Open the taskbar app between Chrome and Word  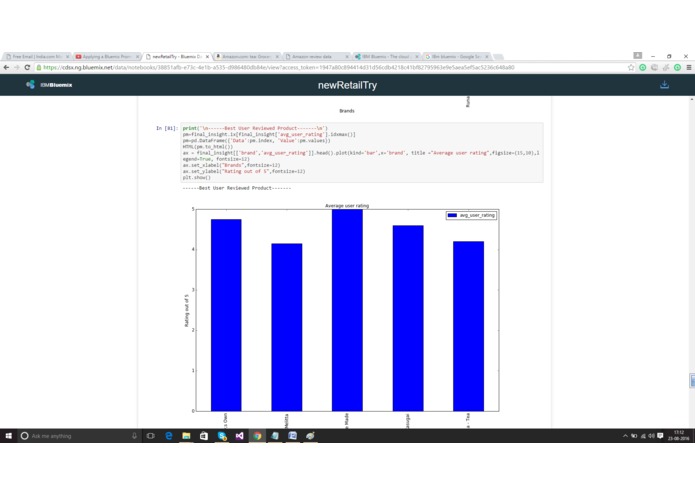coord(275,436)
